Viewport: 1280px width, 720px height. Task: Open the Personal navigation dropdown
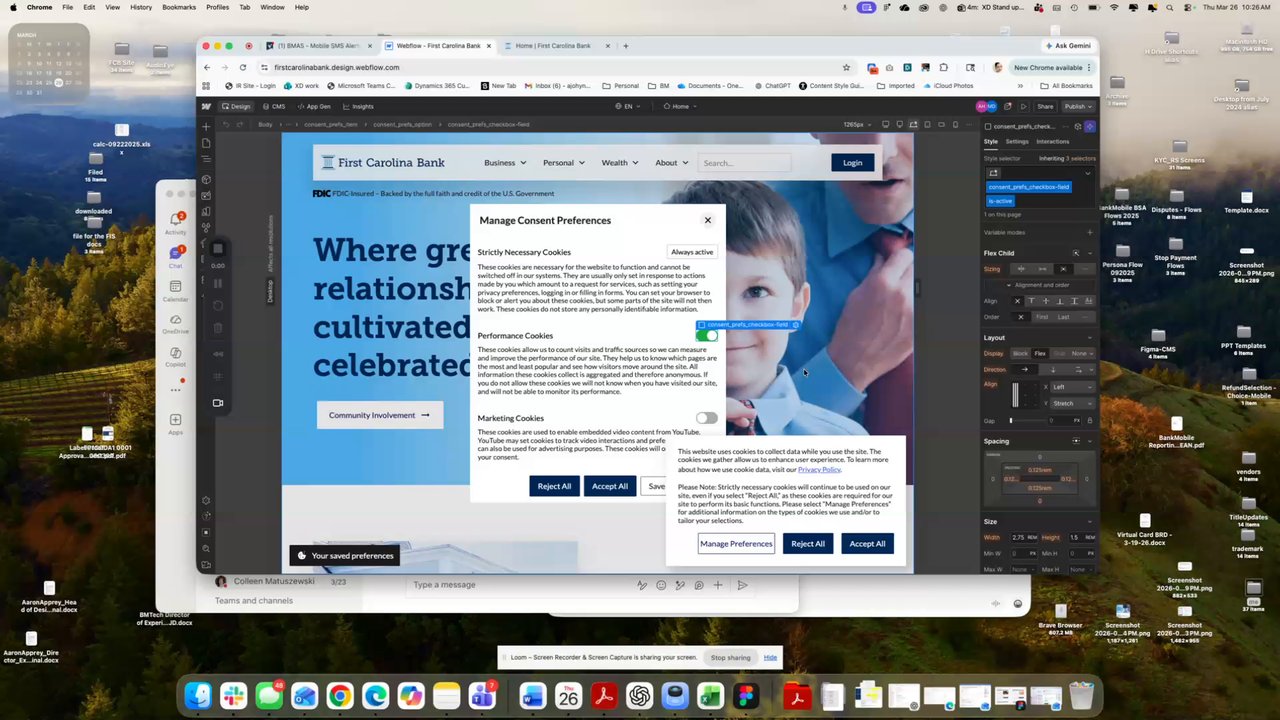564,163
